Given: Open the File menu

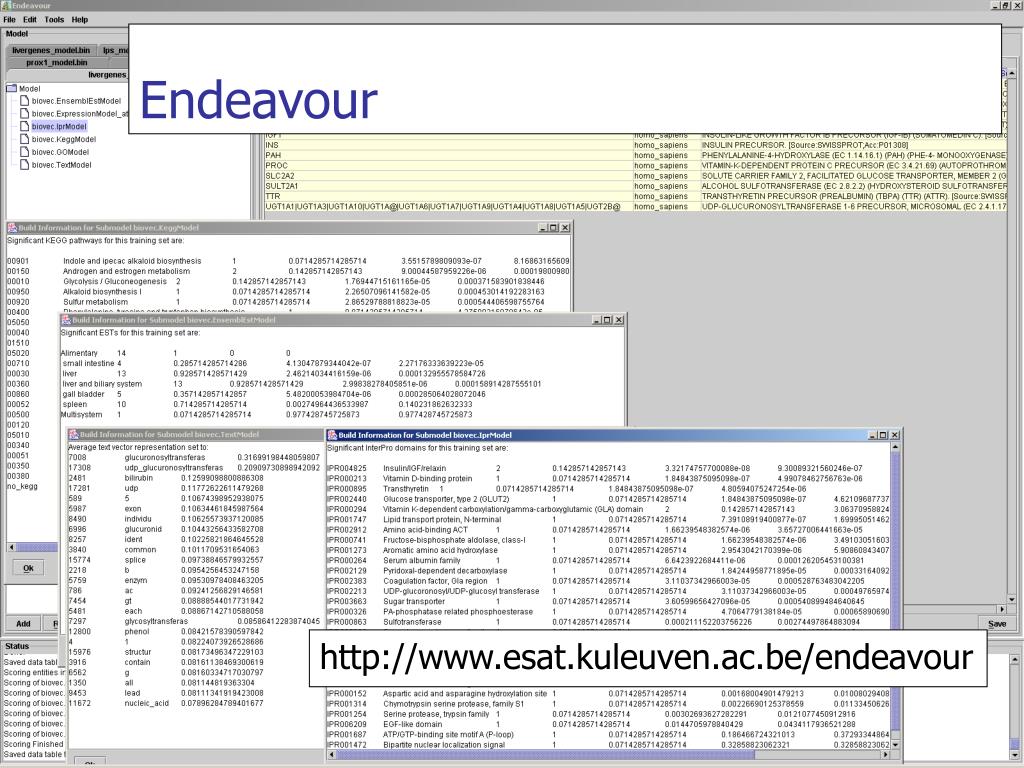Looking at the screenshot, I should tap(9, 20).
